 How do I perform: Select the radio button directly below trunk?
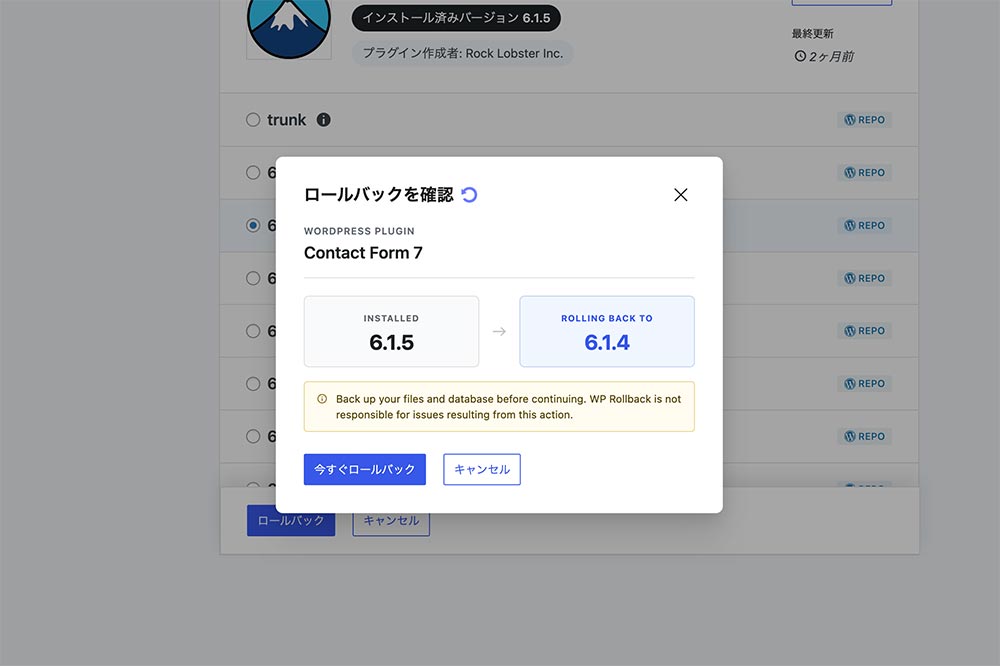click(x=253, y=173)
